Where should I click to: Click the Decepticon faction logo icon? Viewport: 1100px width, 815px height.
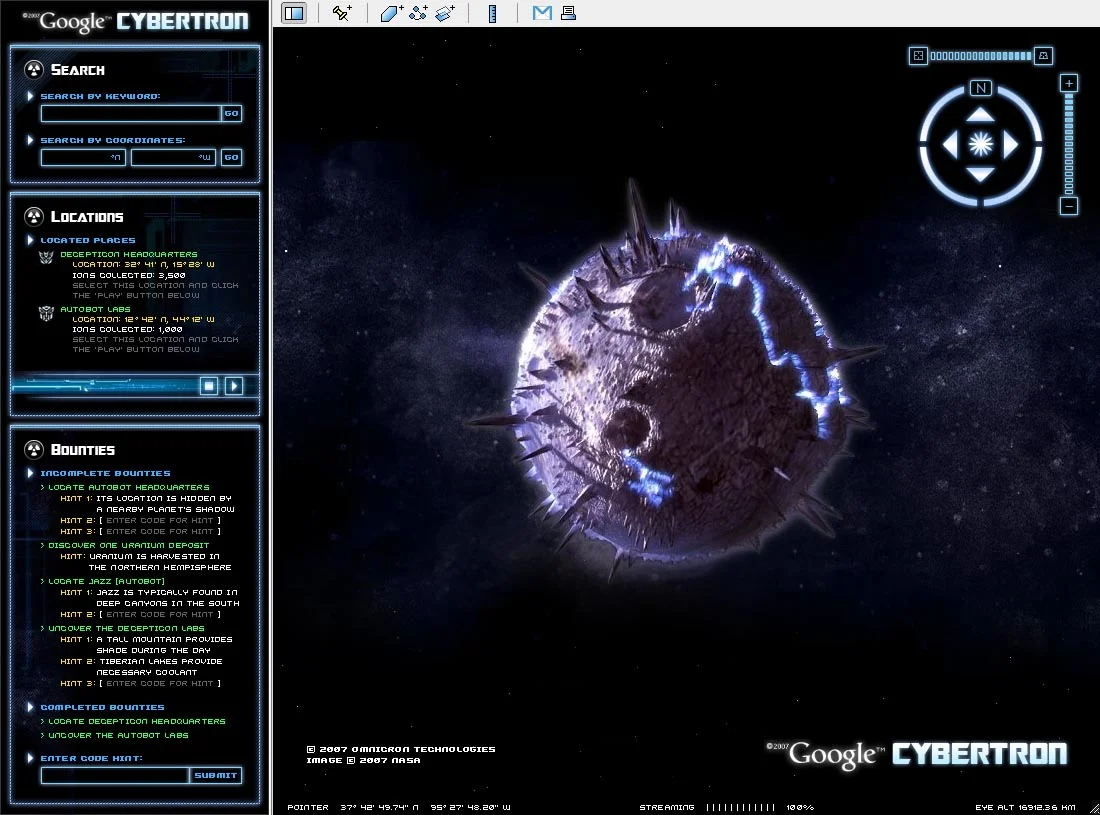(x=46, y=257)
